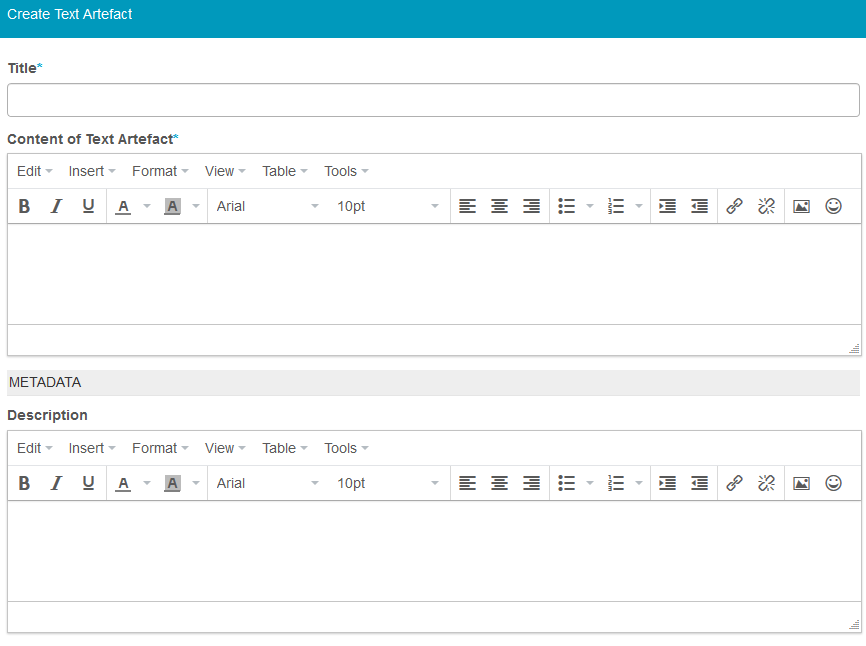Click the Title input field

tap(433, 100)
